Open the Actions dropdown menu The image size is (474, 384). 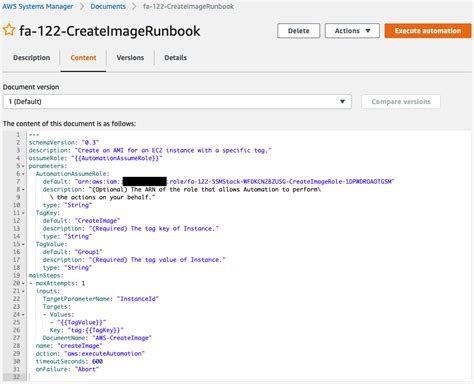click(352, 31)
